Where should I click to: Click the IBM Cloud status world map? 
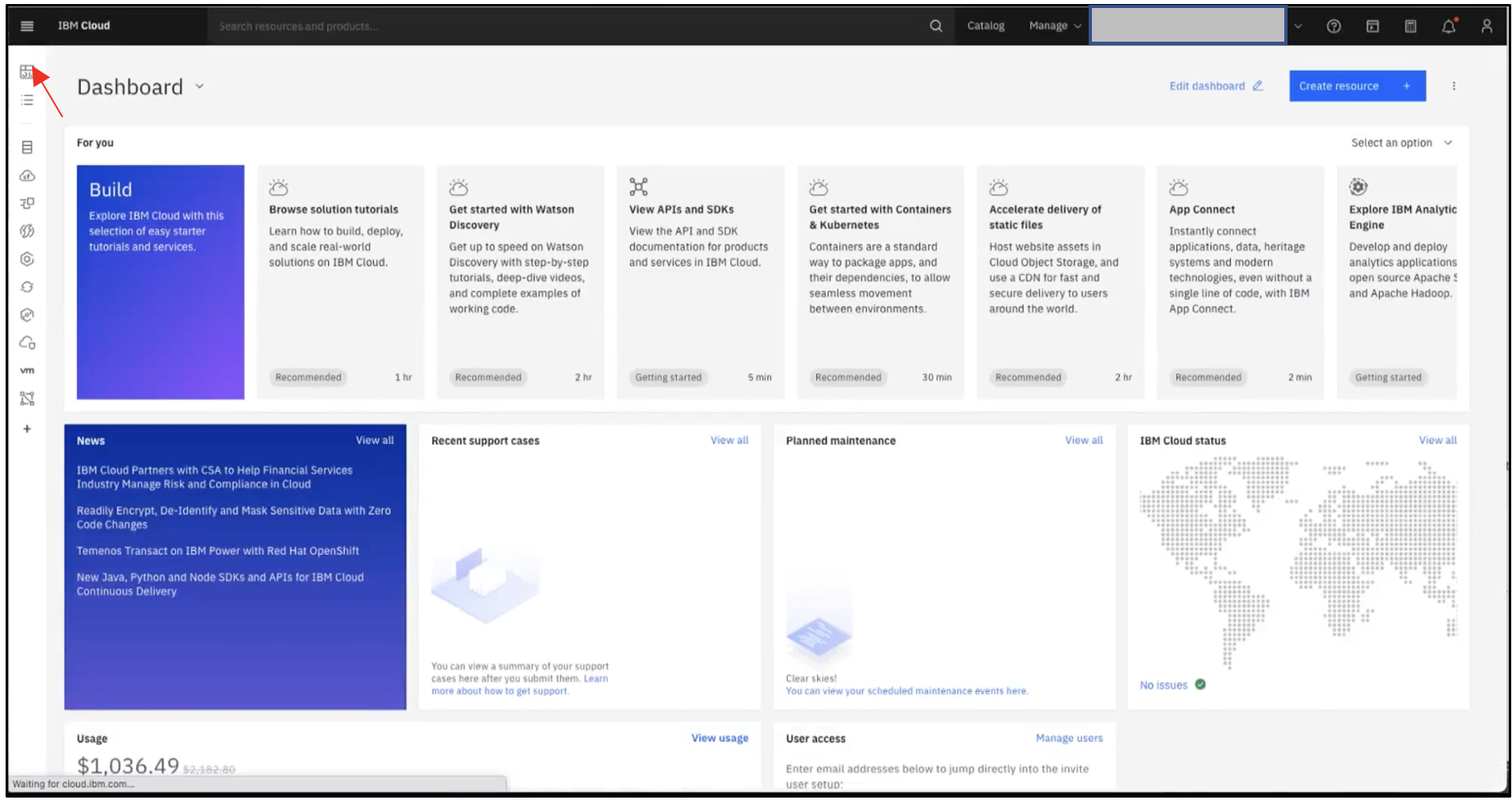click(x=1298, y=562)
